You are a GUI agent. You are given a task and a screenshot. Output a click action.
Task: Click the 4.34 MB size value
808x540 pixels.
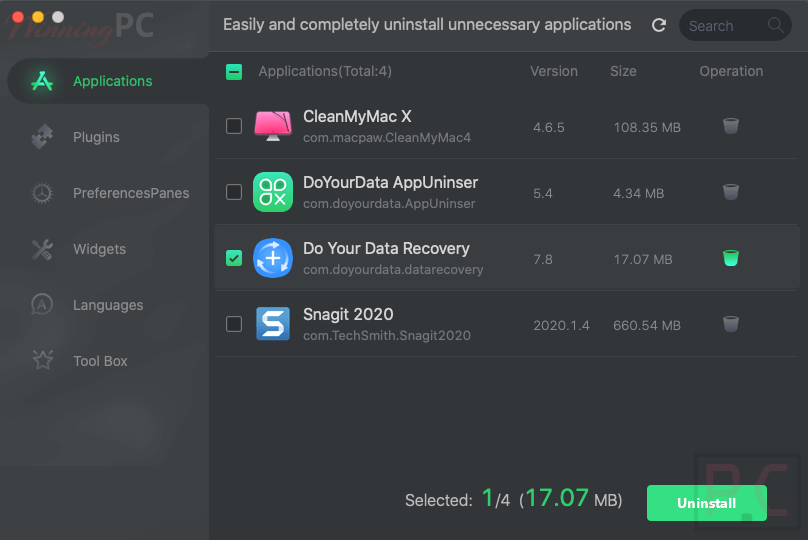pyautogui.click(x=638, y=193)
